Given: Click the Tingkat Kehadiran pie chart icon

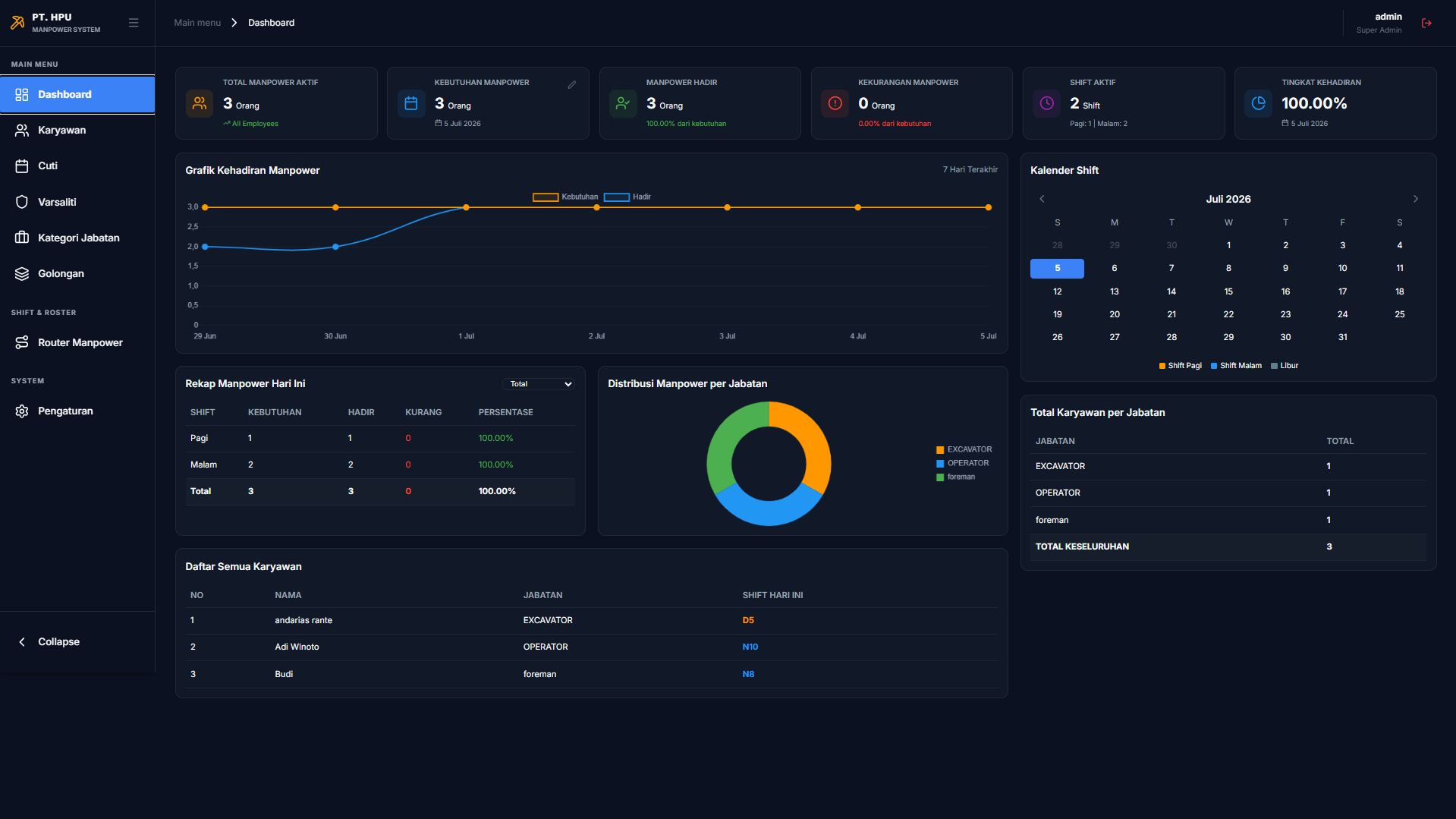Looking at the screenshot, I should (1258, 103).
